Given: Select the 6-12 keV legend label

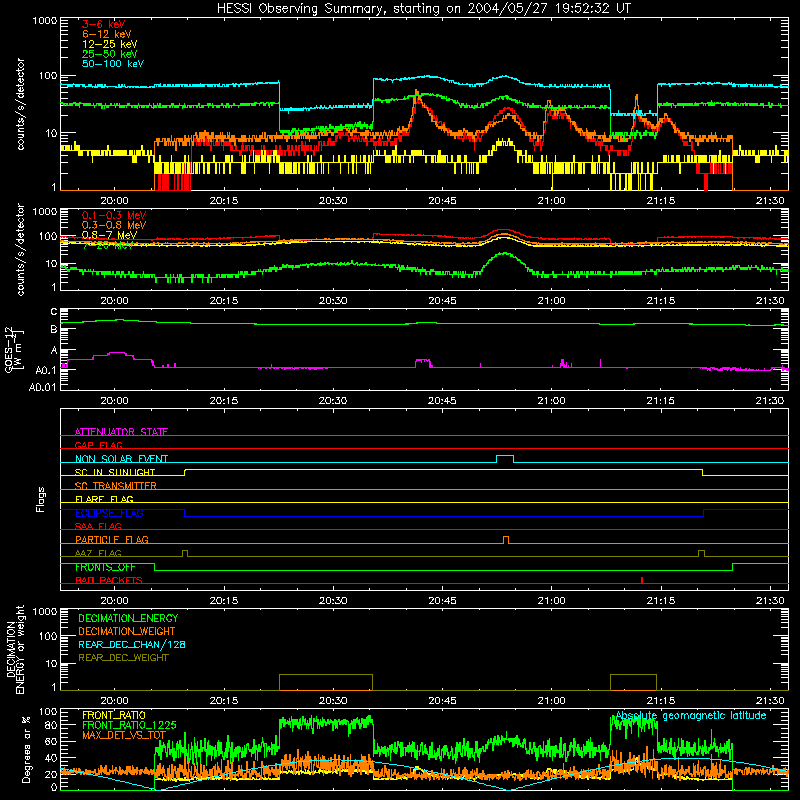Looking at the screenshot, I should (107, 34).
